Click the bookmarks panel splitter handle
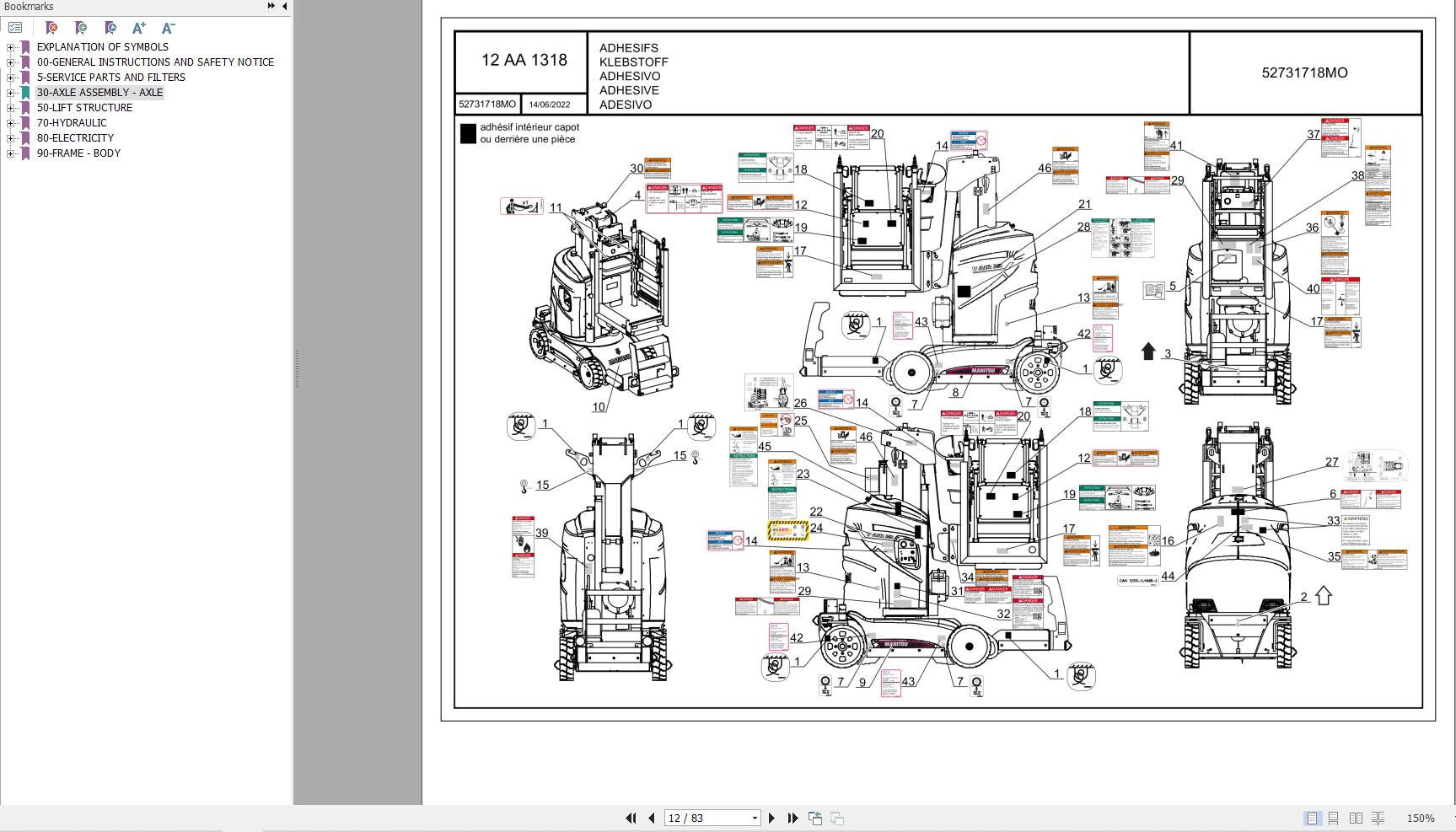 (x=296, y=369)
